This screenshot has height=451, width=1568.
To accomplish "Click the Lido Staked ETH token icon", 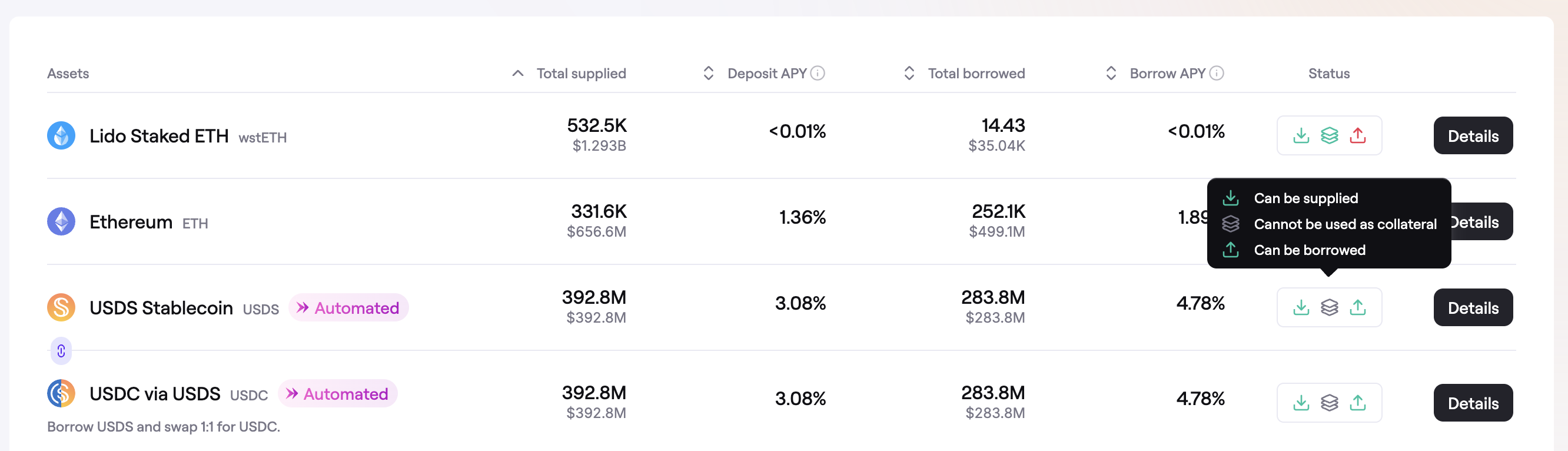I will (x=61, y=135).
